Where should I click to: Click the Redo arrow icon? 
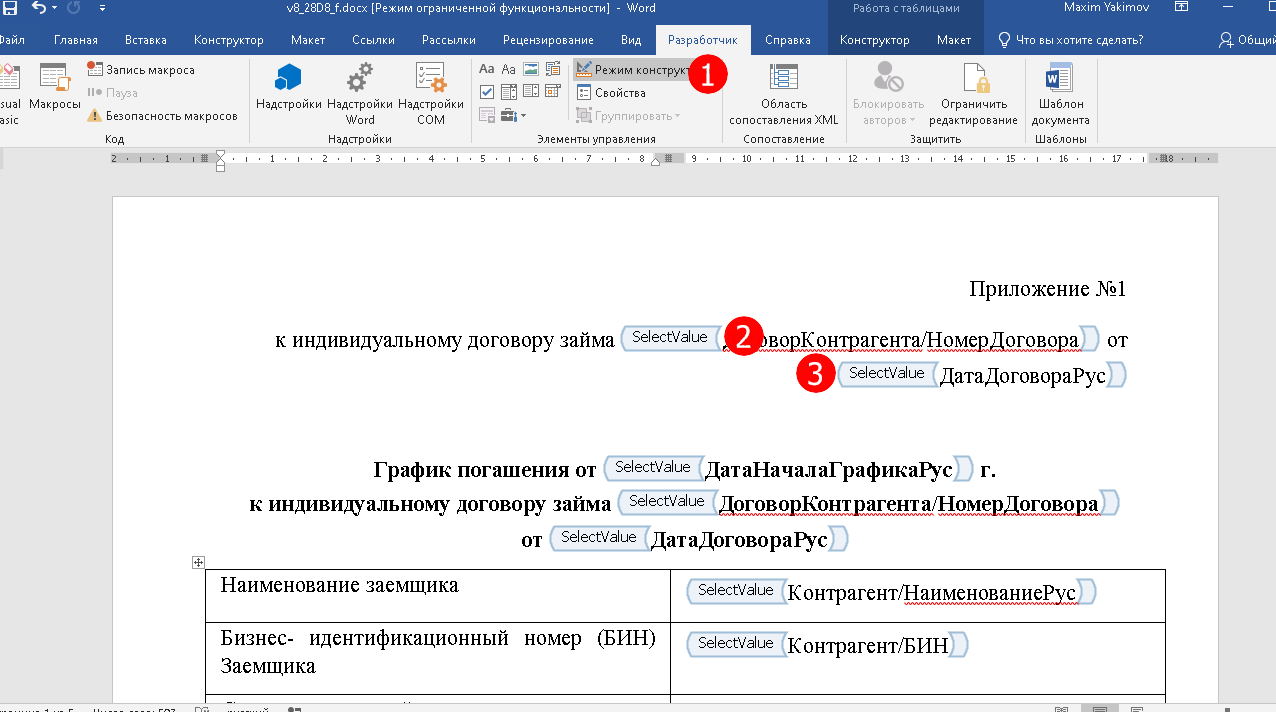point(73,8)
